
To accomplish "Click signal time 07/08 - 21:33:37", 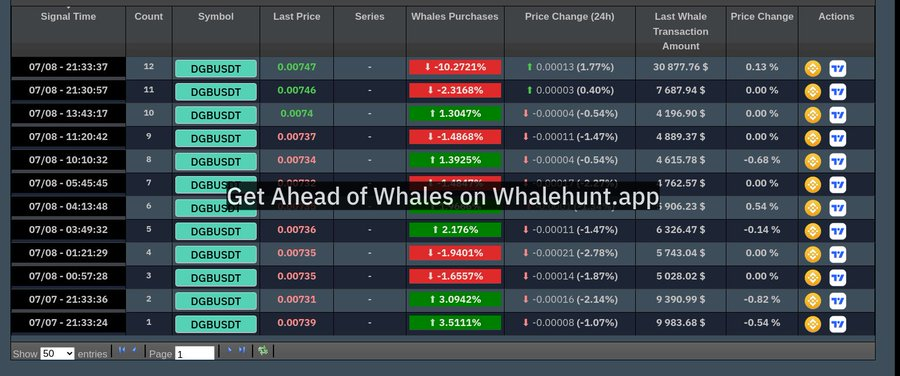I will coord(68,67).
